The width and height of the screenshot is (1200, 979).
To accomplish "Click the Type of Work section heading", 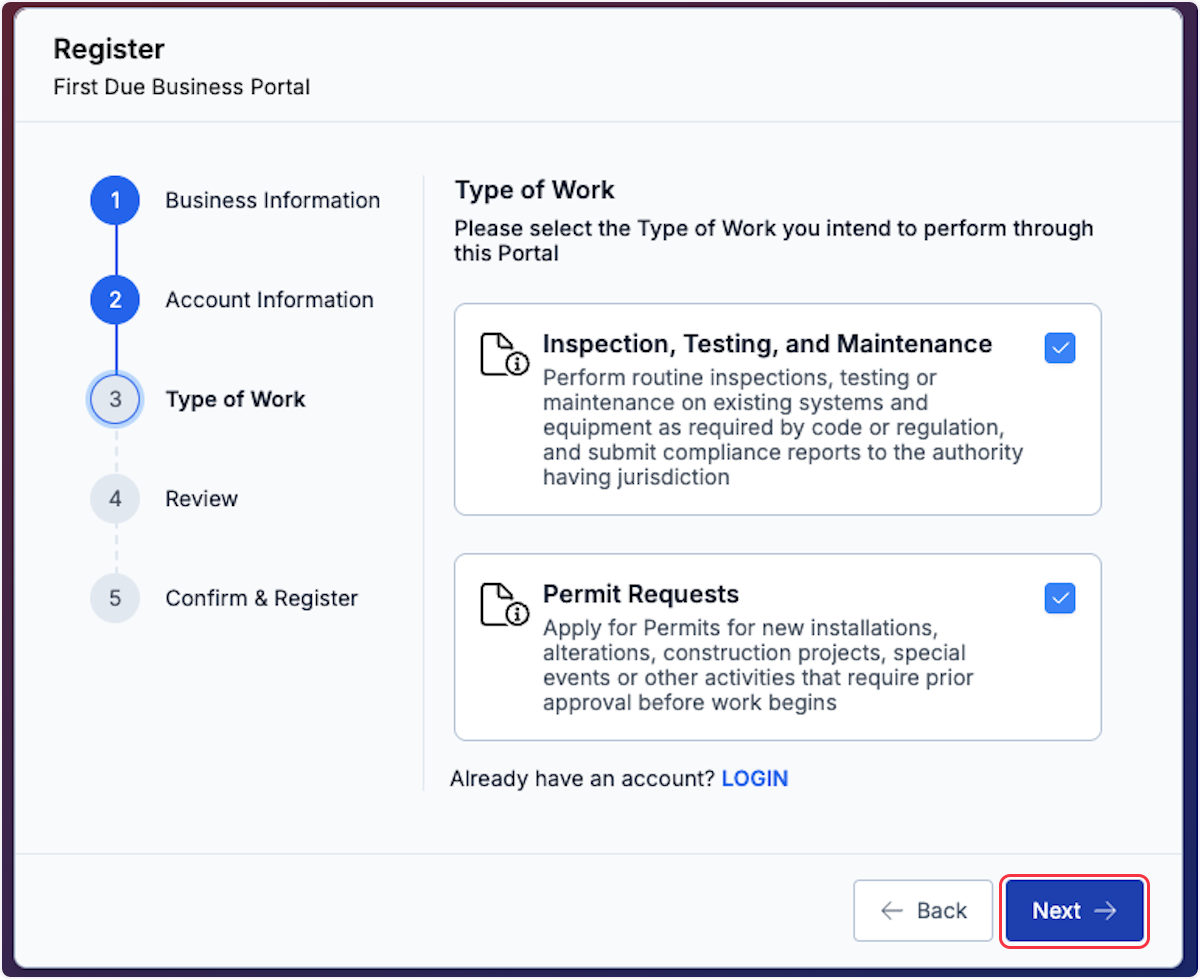I will [x=535, y=190].
